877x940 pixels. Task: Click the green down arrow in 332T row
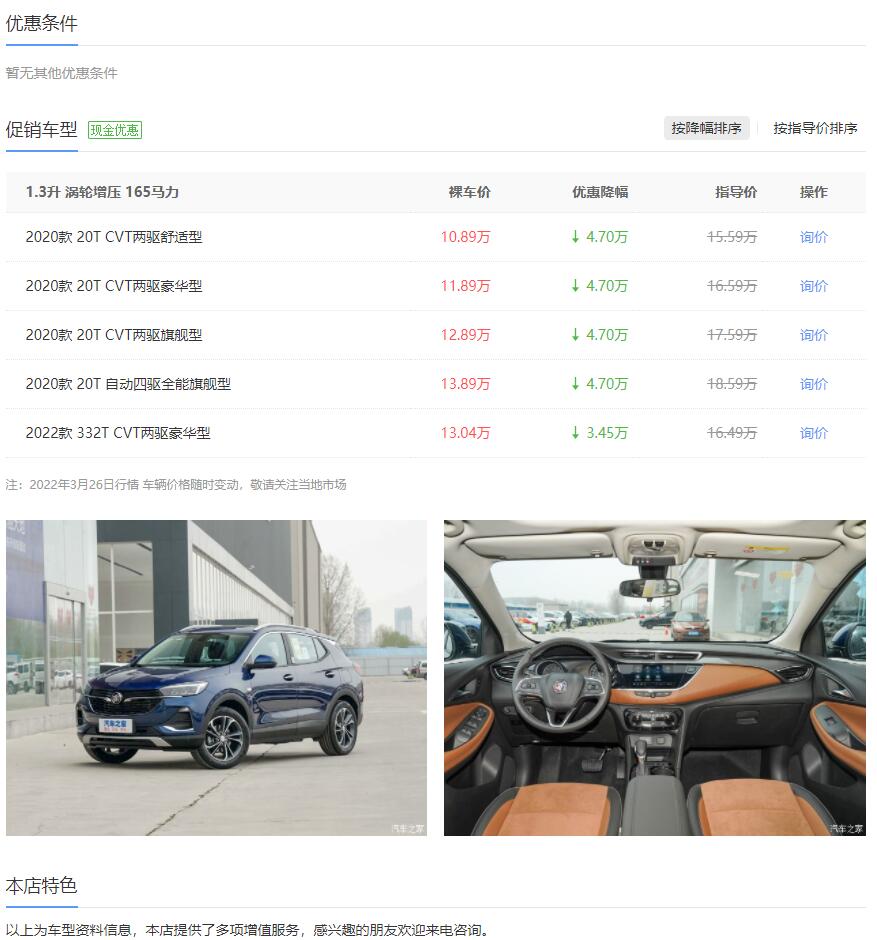click(x=575, y=433)
